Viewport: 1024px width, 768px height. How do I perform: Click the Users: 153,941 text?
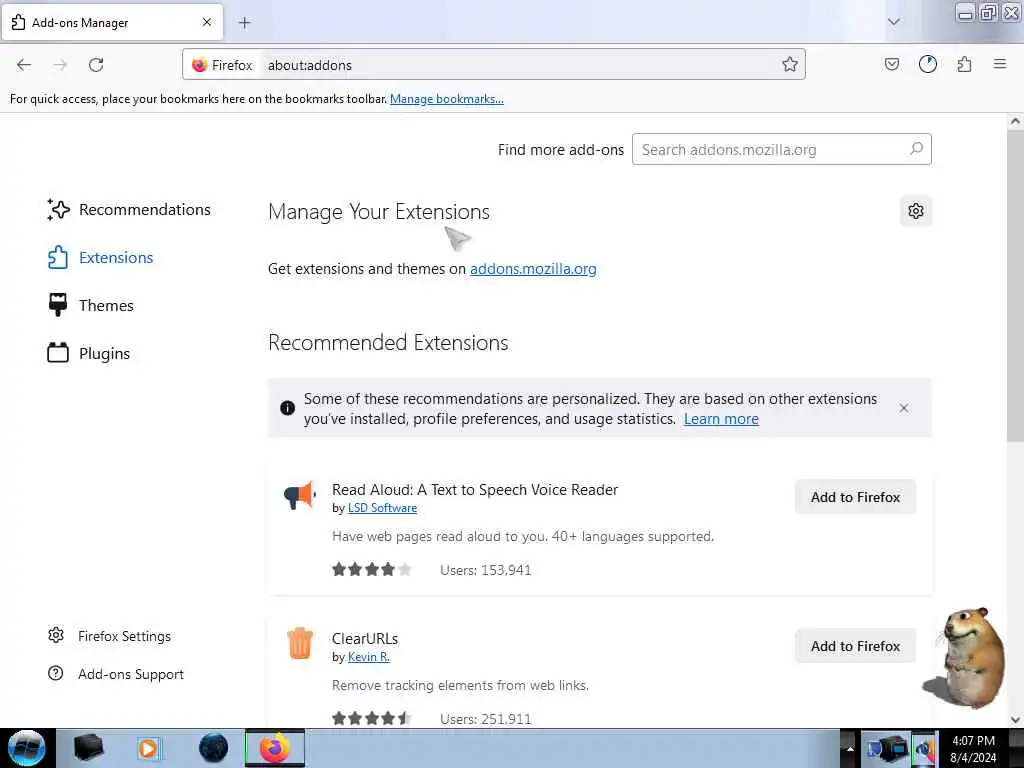(x=485, y=570)
